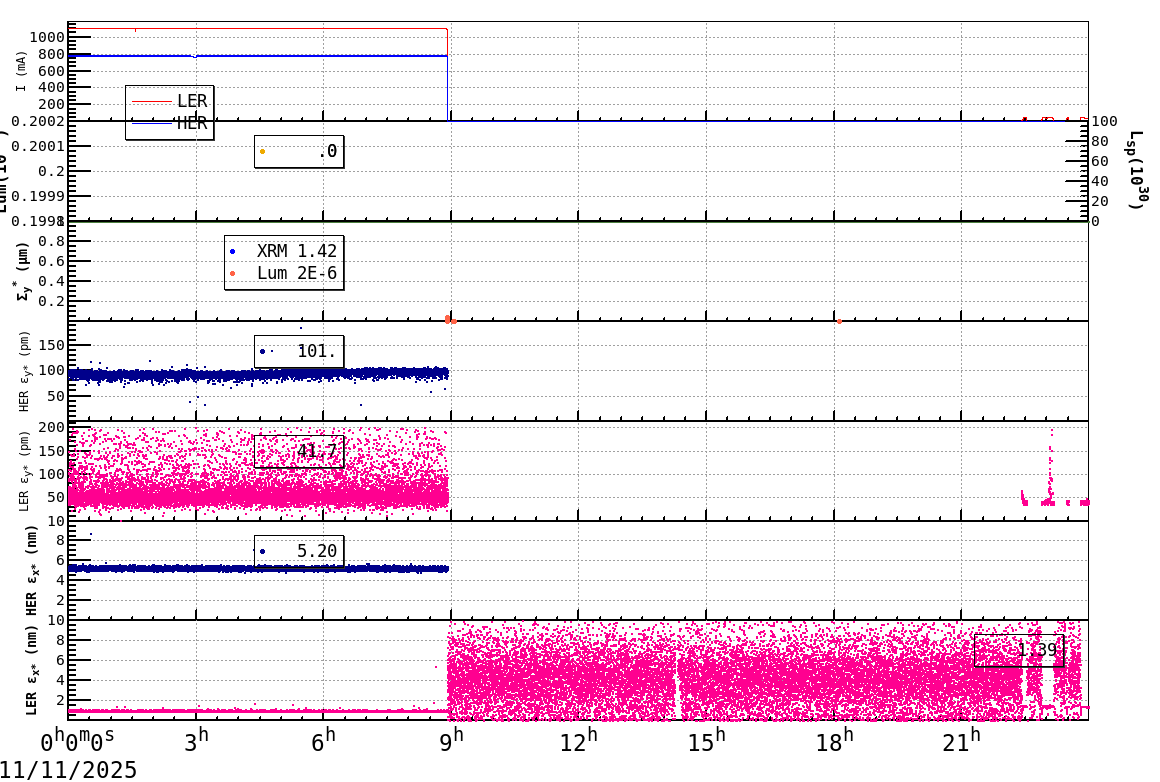The image size is (1160, 782).
Task: Click the red LER line sample in the legend
Action: [x=152, y=101]
